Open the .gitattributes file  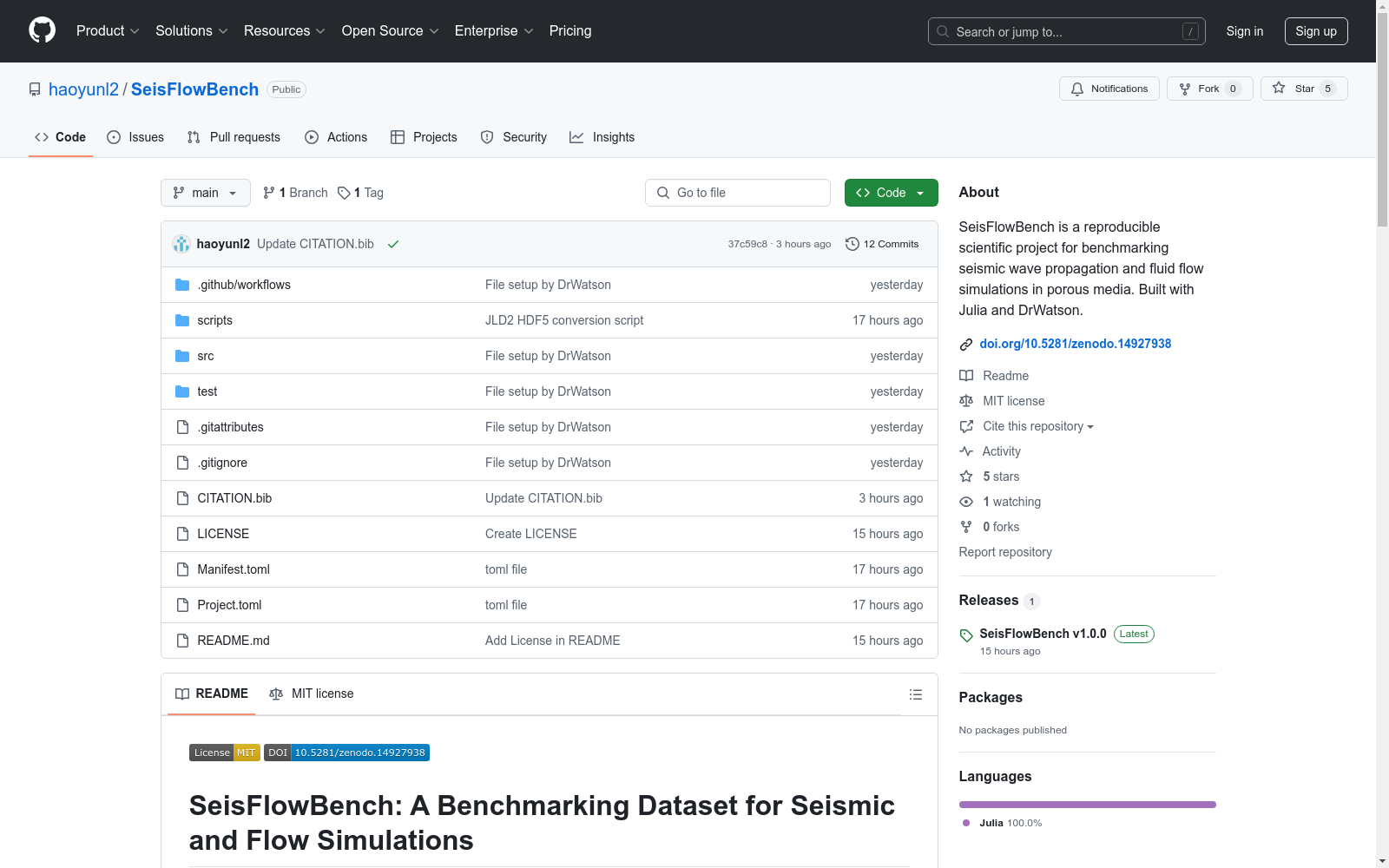tap(230, 427)
